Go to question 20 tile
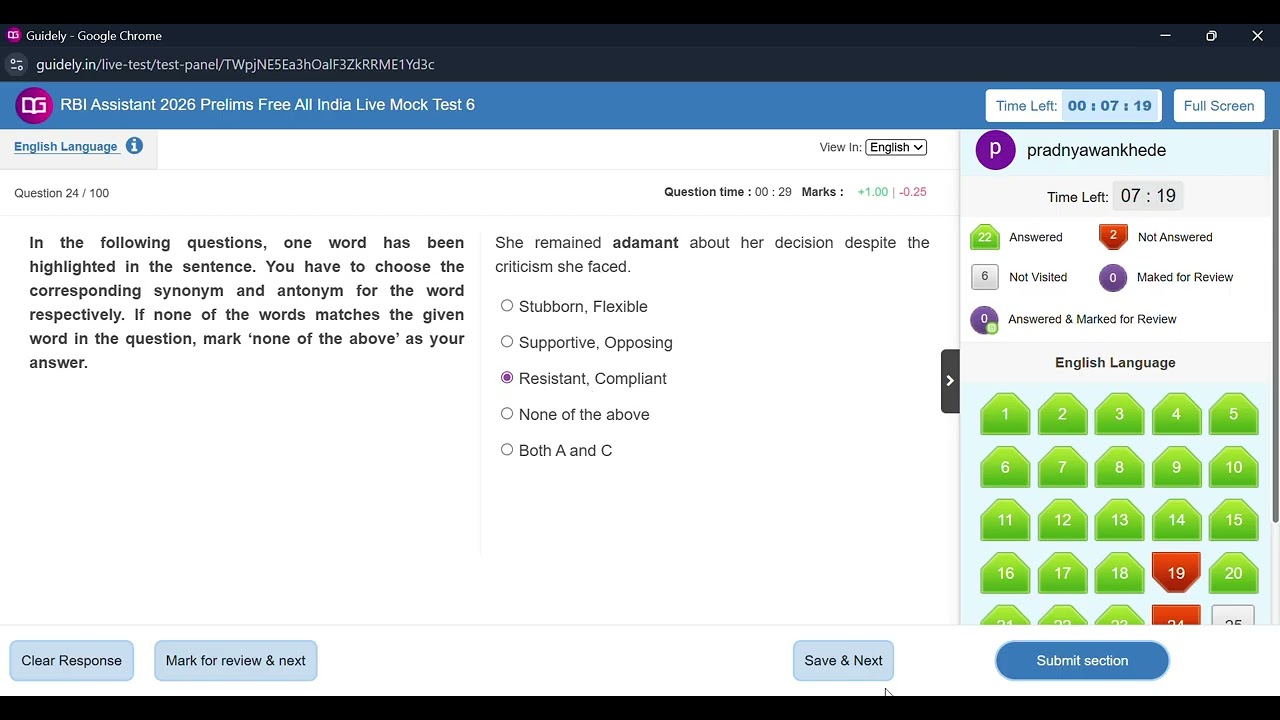 coord(1233,573)
